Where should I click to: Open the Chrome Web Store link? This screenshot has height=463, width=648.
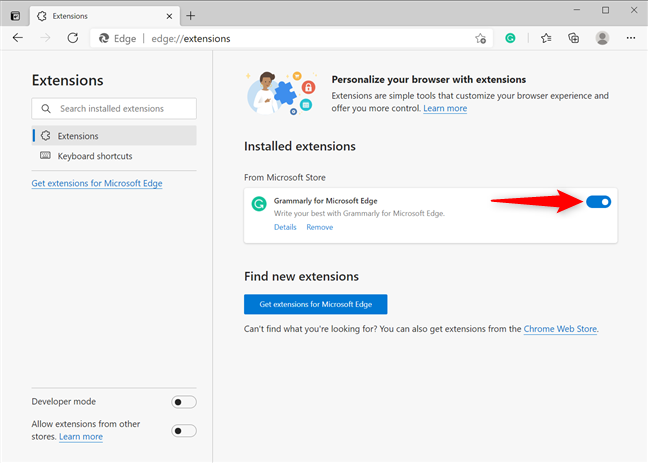(560, 329)
